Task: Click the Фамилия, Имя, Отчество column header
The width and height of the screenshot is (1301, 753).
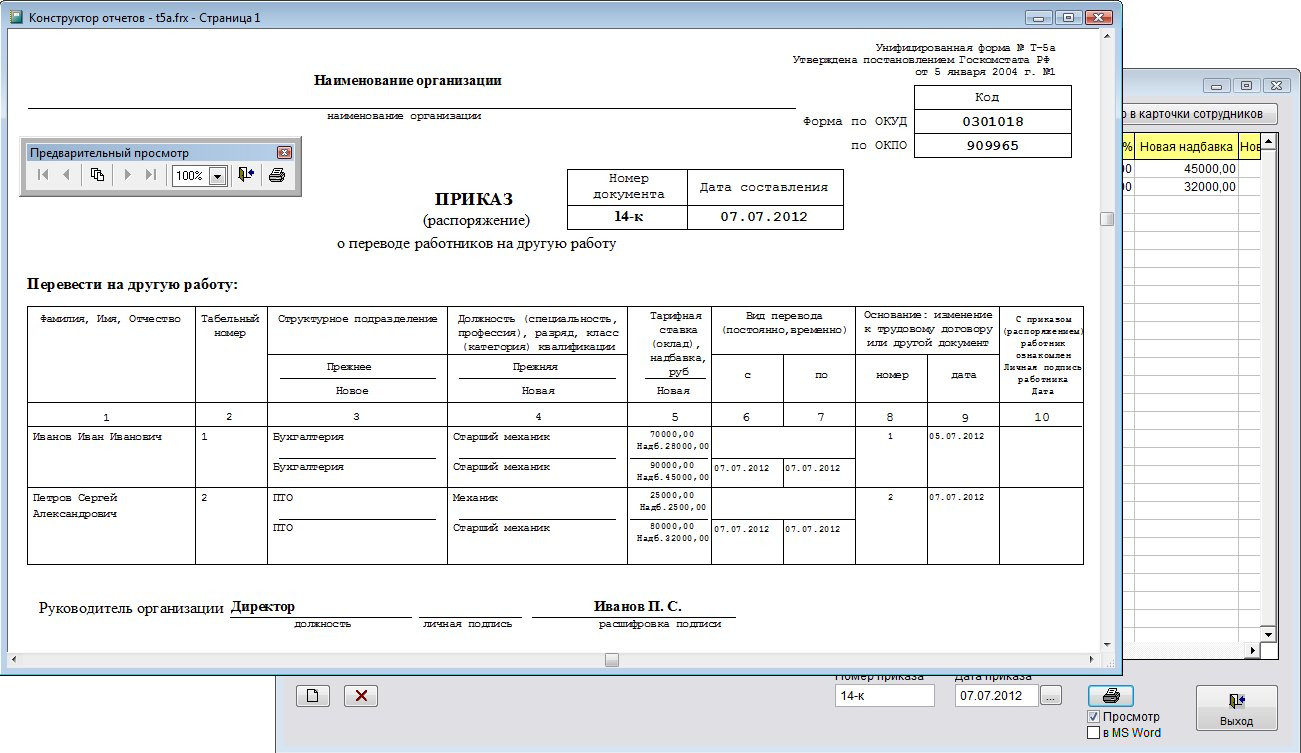Action: click(x=110, y=319)
